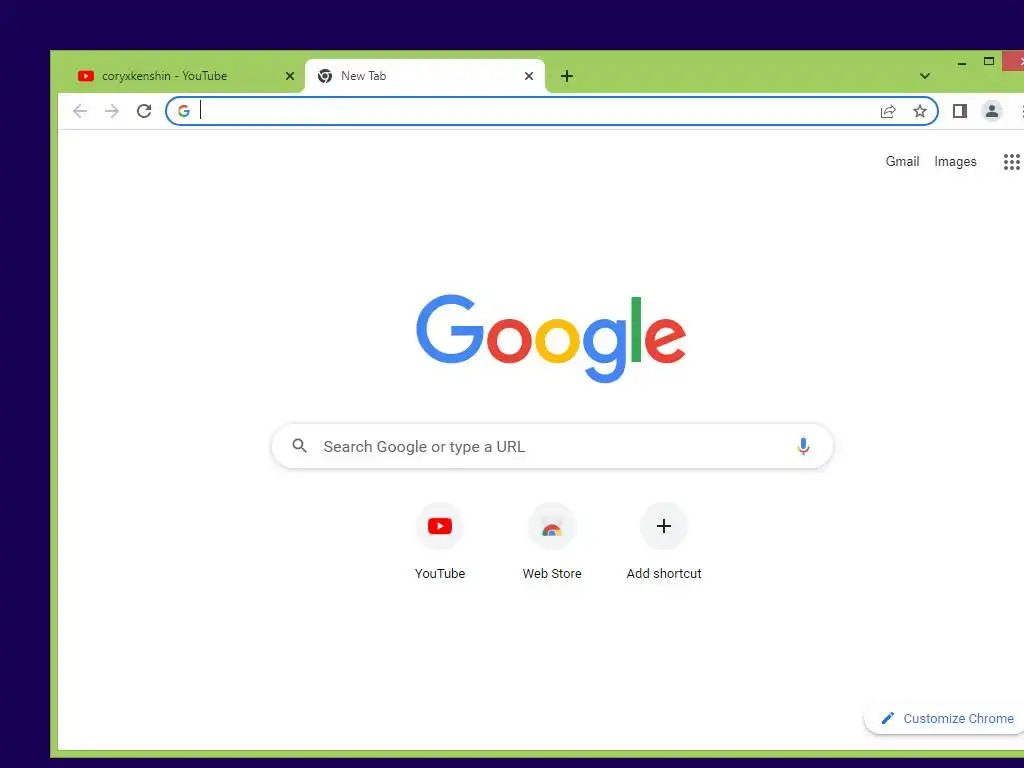The width and height of the screenshot is (1024, 768).
Task: Click Customize Chrome button
Action: coord(946,718)
